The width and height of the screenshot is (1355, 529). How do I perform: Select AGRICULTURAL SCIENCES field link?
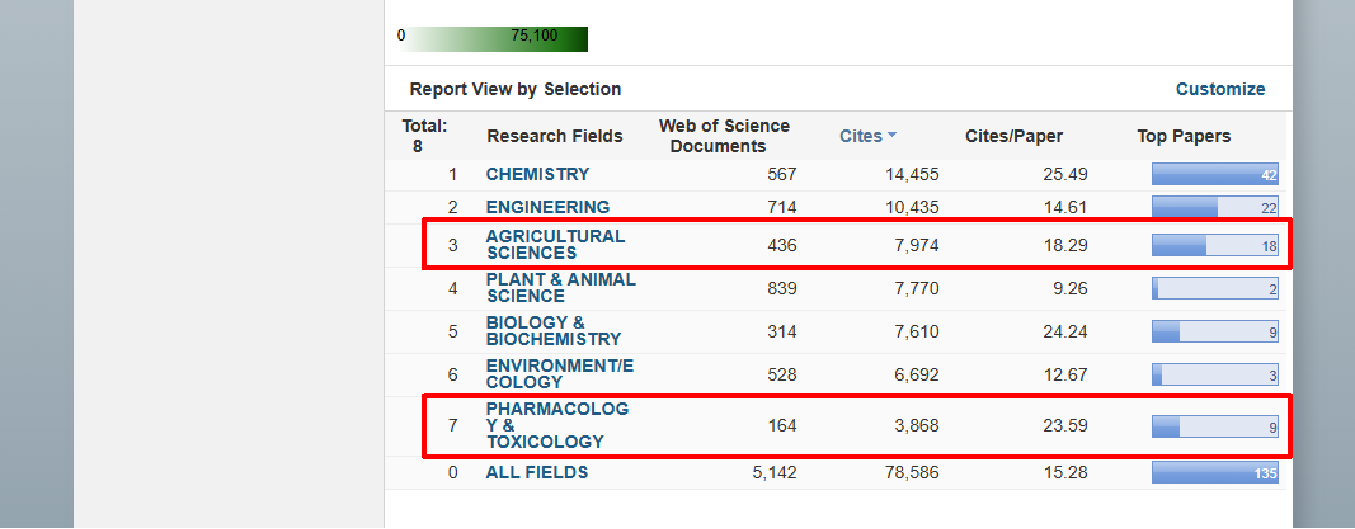click(555, 244)
